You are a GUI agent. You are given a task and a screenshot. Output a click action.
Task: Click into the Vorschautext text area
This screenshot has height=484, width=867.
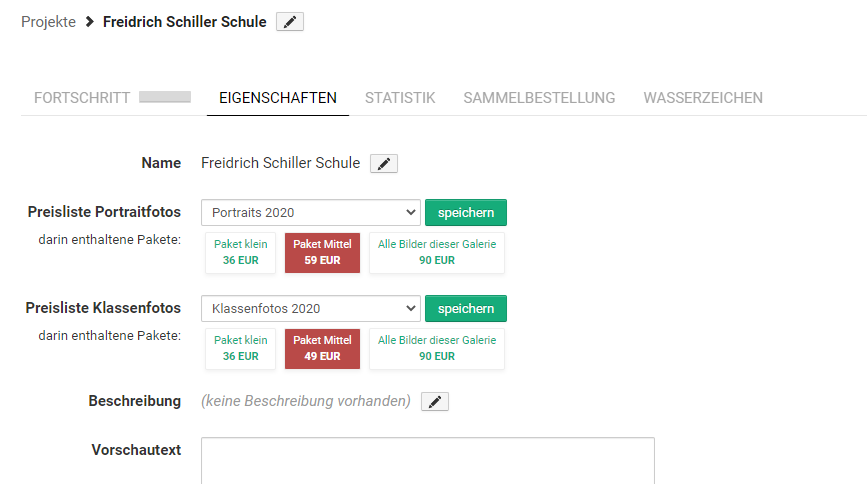[427, 461]
